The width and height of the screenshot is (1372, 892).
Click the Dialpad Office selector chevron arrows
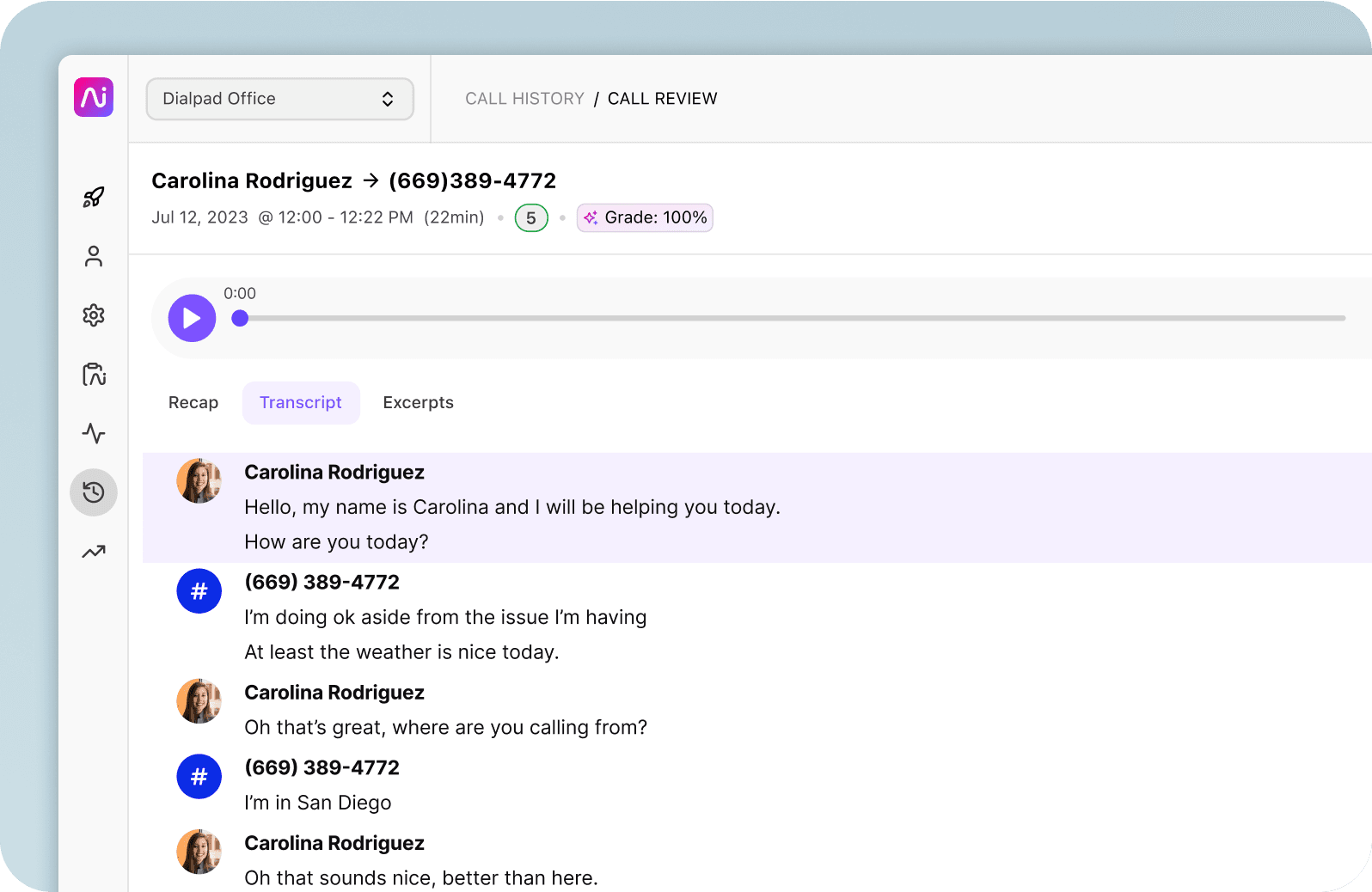[388, 99]
